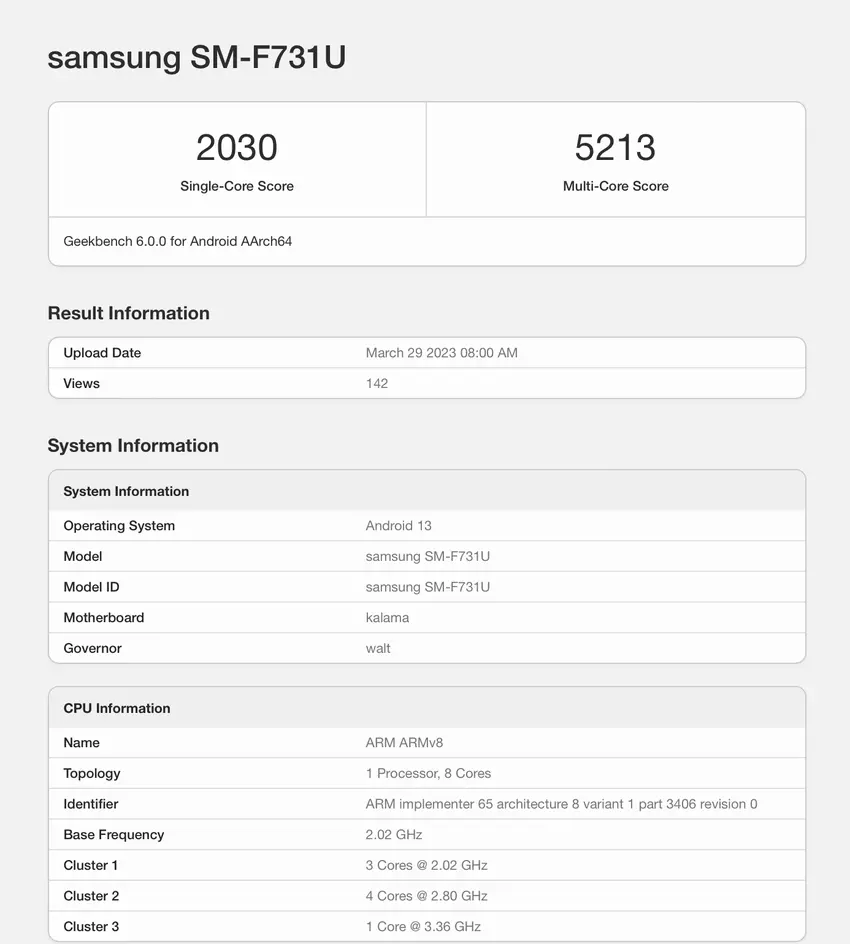Screen dimensions: 850x944
Task: Select the Android 13 operating system value
Action: tap(399, 526)
